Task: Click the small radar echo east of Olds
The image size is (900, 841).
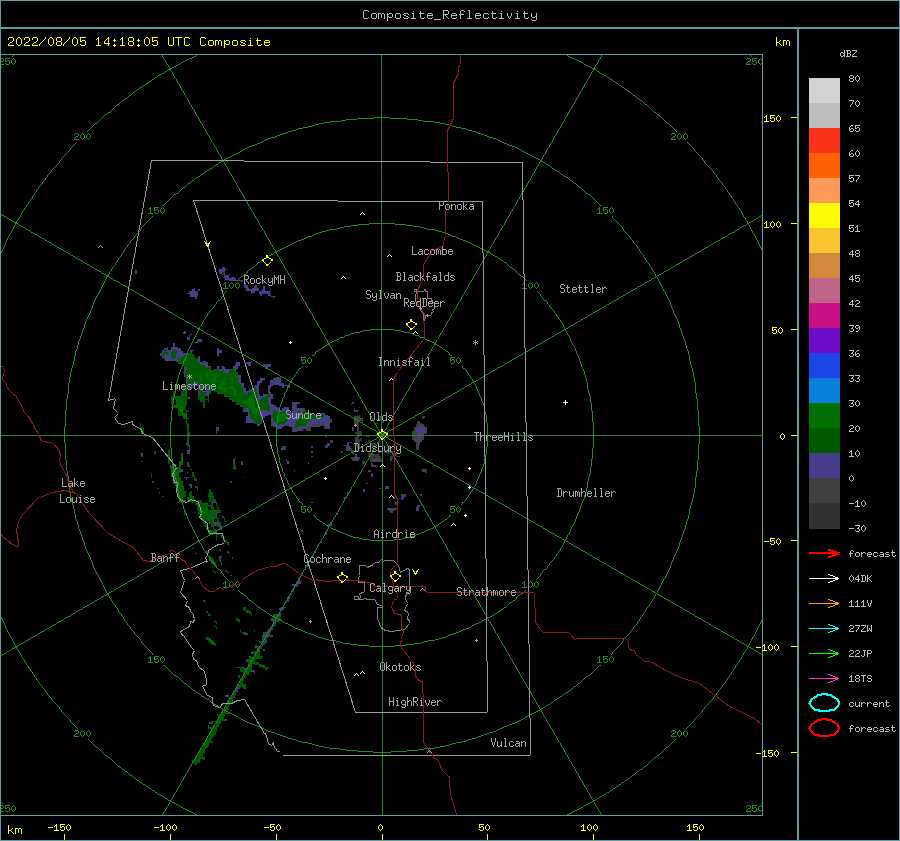Action: (x=420, y=432)
